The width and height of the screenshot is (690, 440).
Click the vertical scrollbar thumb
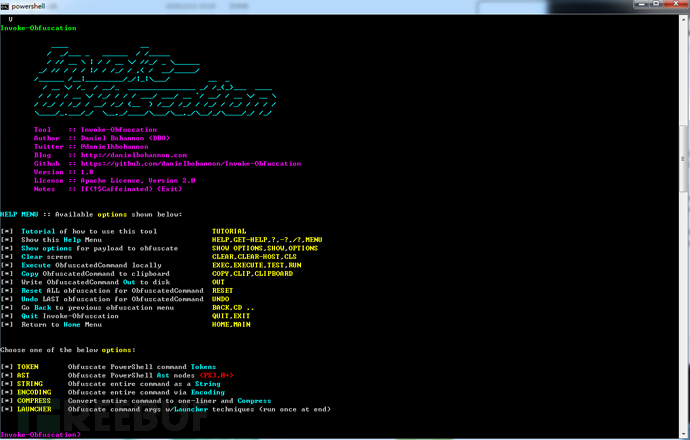point(683,158)
